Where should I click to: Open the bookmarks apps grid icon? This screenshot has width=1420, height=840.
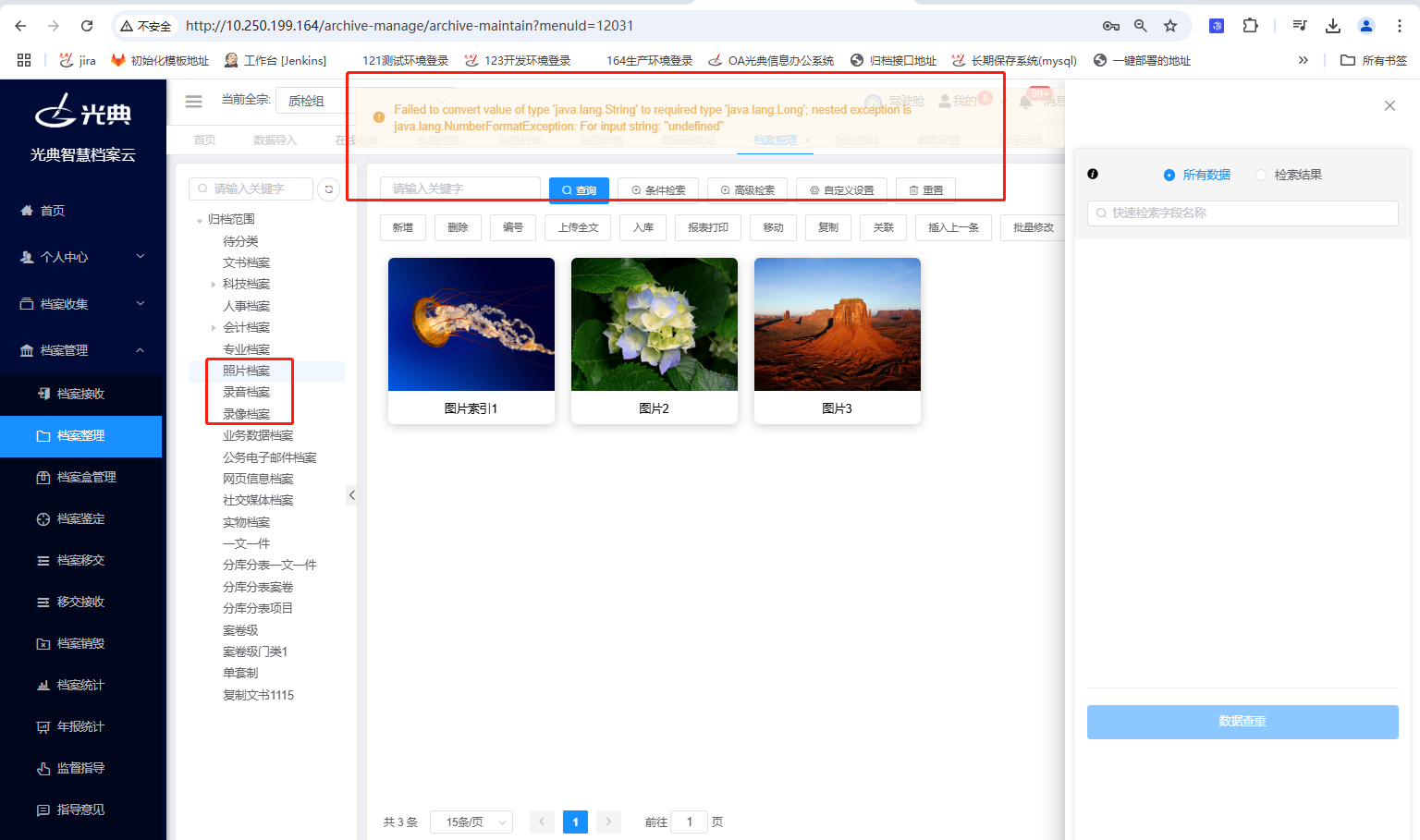click(24, 60)
